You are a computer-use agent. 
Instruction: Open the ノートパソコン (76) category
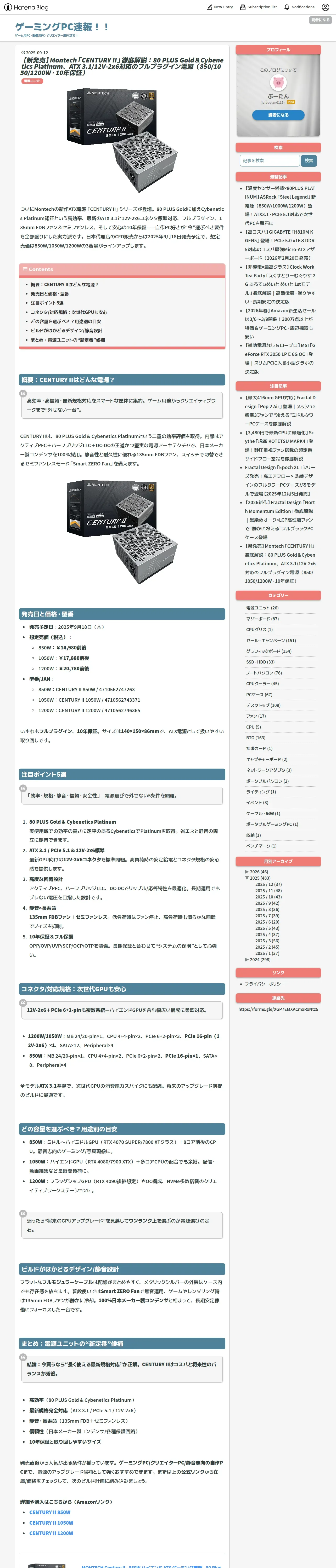tap(264, 673)
